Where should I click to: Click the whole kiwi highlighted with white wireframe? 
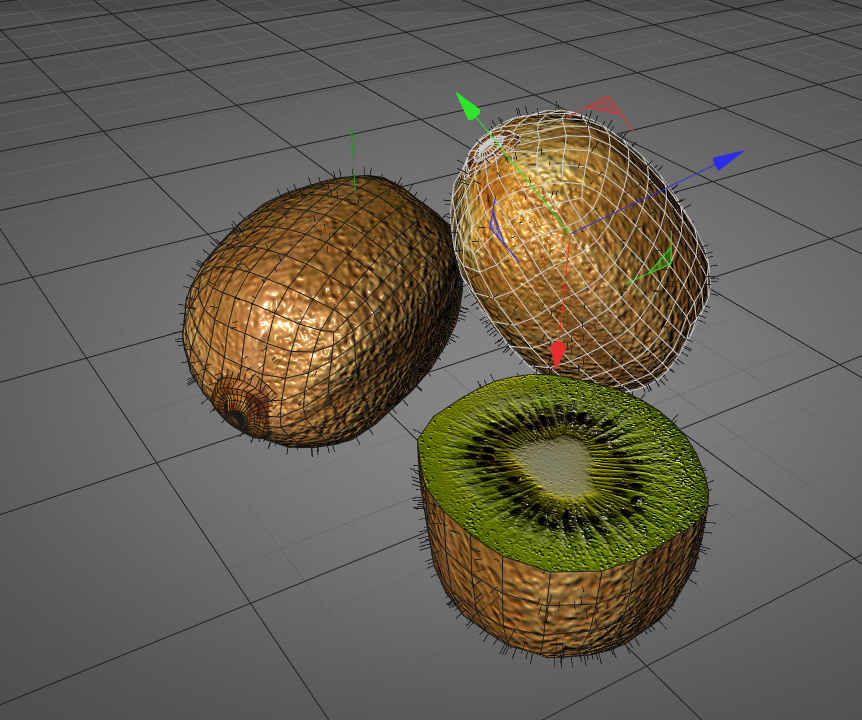pos(580,250)
